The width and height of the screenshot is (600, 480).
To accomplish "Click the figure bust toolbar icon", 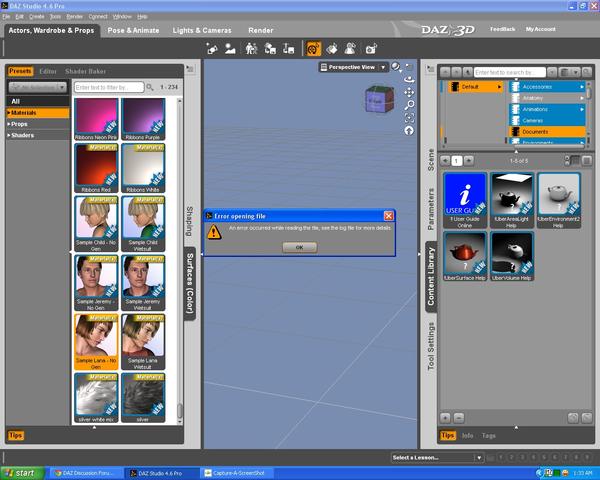I will [x=350, y=49].
